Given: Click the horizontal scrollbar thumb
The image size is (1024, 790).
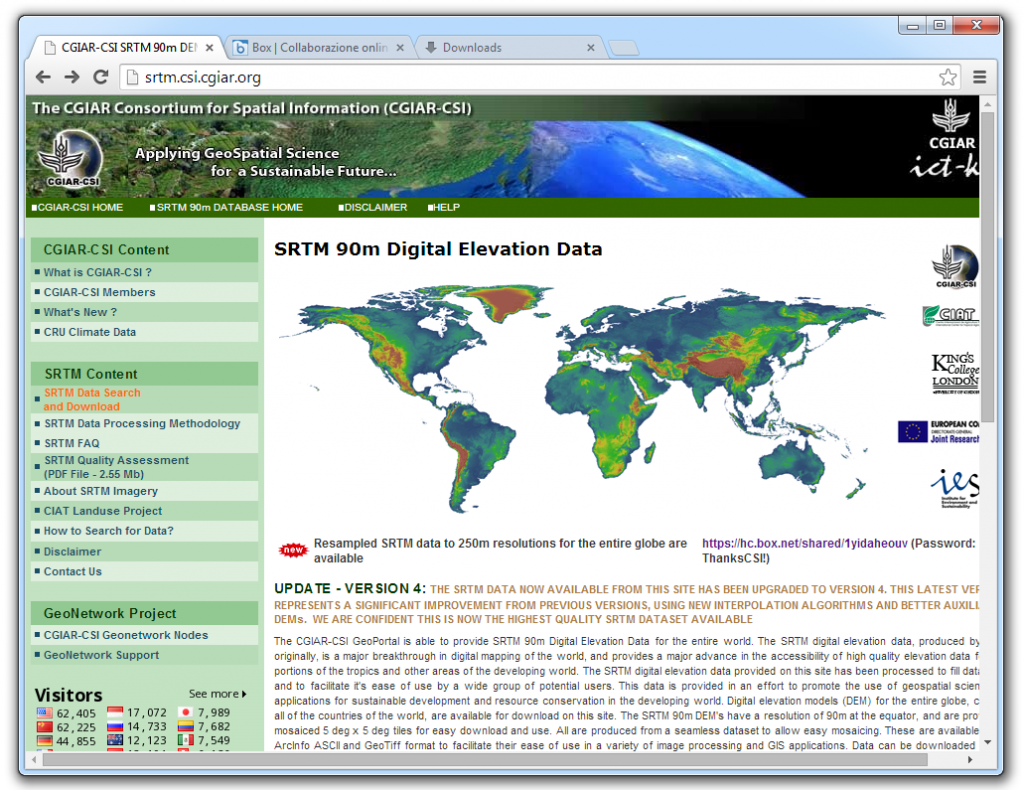Looking at the screenshot, I should (x=485, y=759).
